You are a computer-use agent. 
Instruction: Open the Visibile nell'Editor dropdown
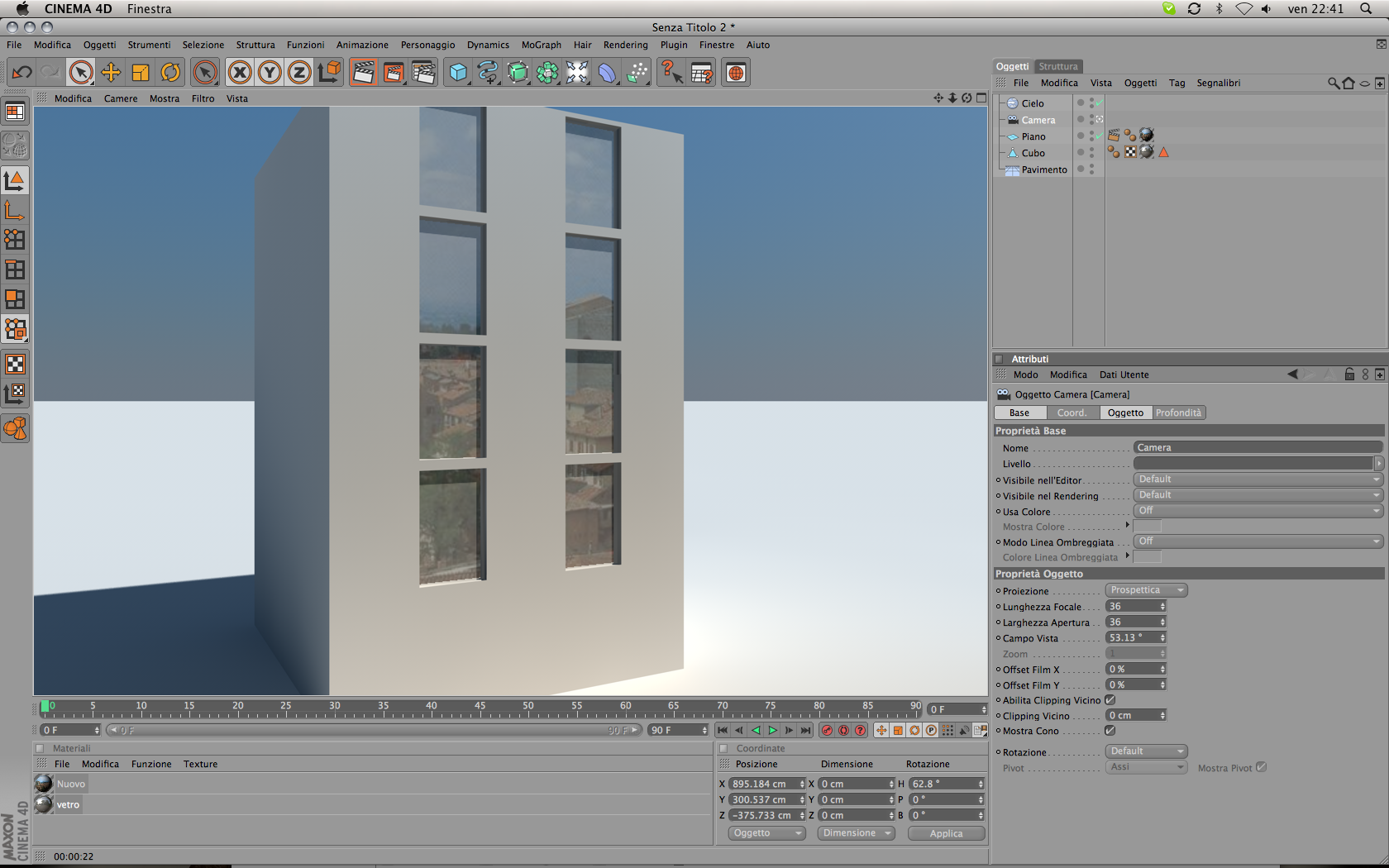pyautogui.click(x=1258, y=479)
